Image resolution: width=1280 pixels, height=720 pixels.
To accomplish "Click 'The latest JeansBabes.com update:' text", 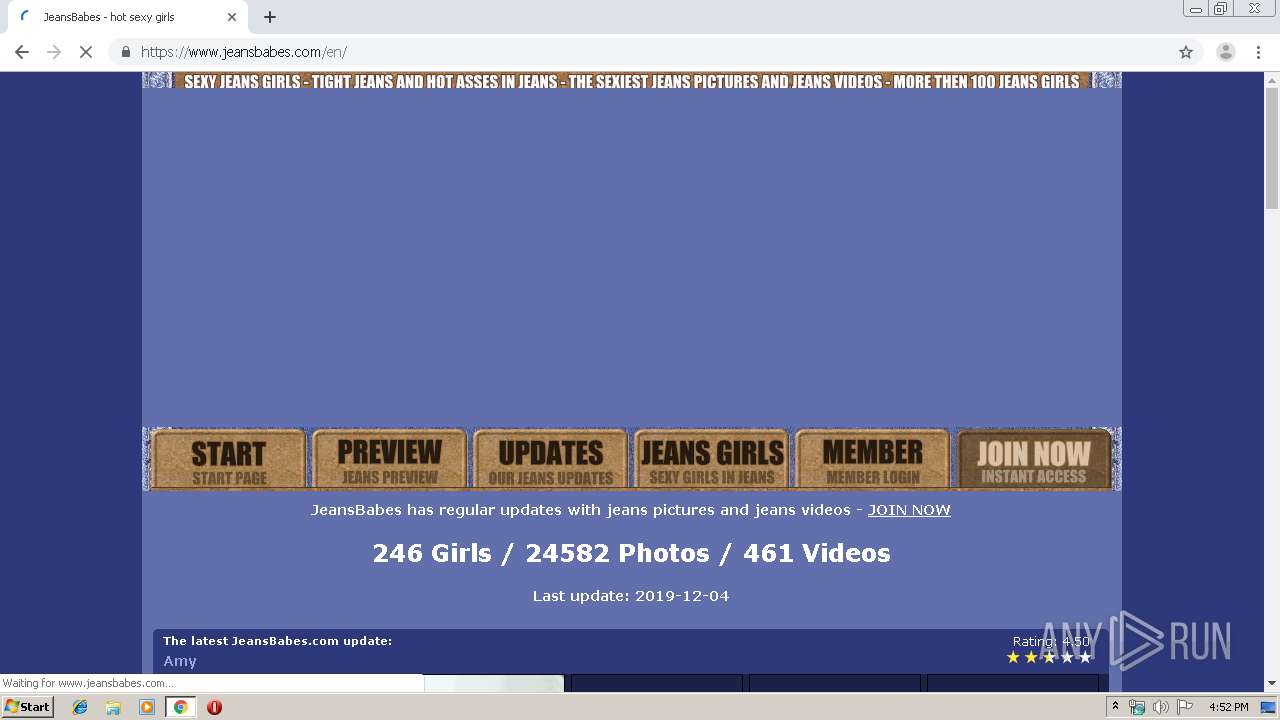I will [x=278, y=641].
